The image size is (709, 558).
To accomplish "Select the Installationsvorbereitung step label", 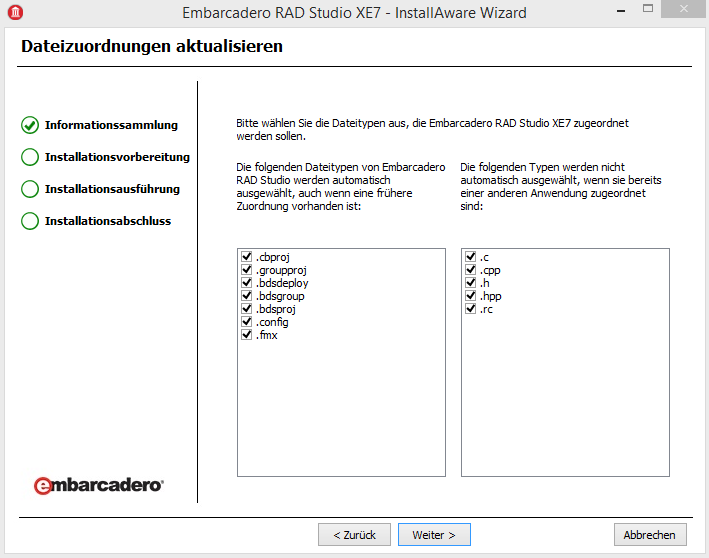I will (117, 157).
